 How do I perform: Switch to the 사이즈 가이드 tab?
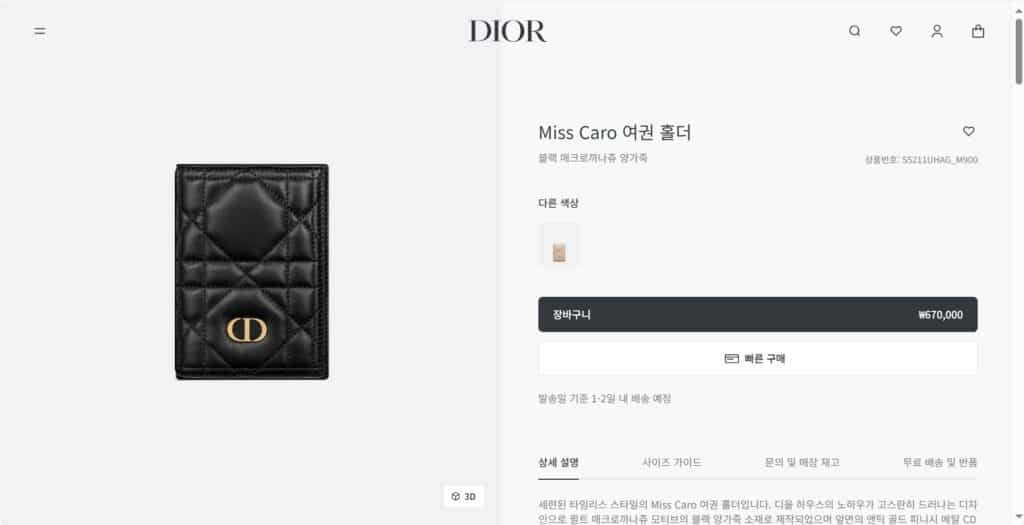671,462
